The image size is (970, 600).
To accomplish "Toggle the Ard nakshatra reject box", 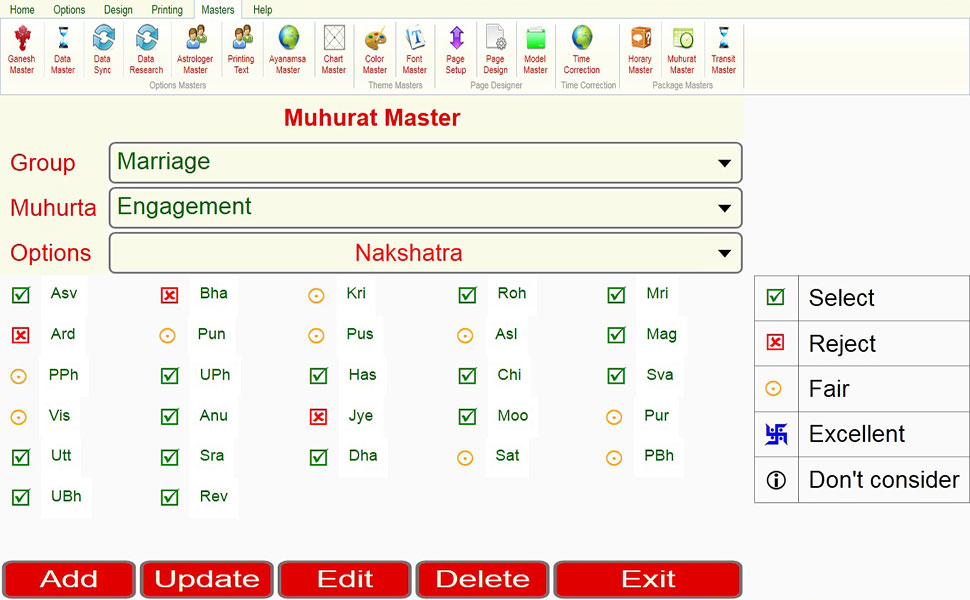I will pos(21,335).
